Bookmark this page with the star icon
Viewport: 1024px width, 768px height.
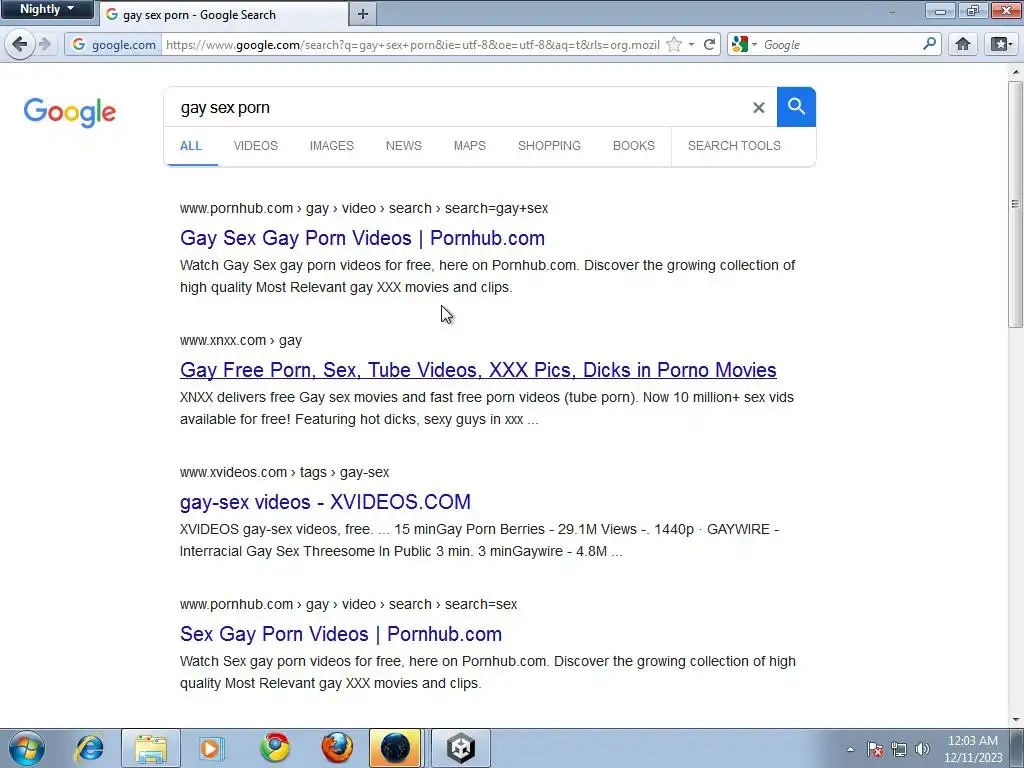pos(674,44)
